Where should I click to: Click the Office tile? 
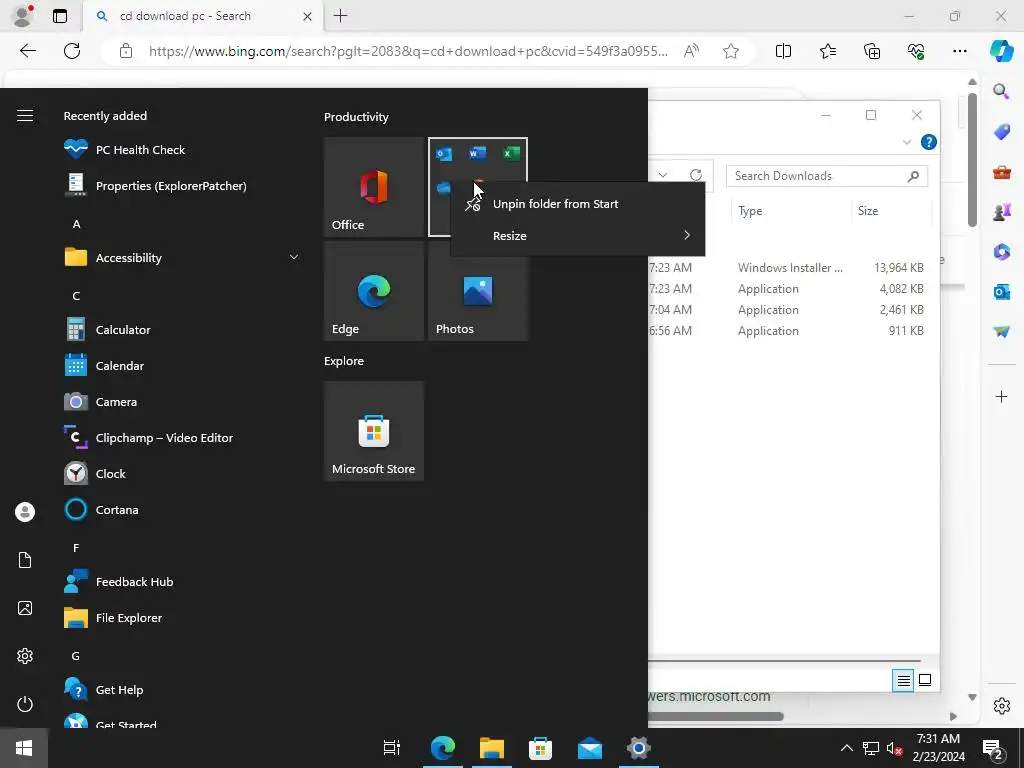[x=374, y=187]
